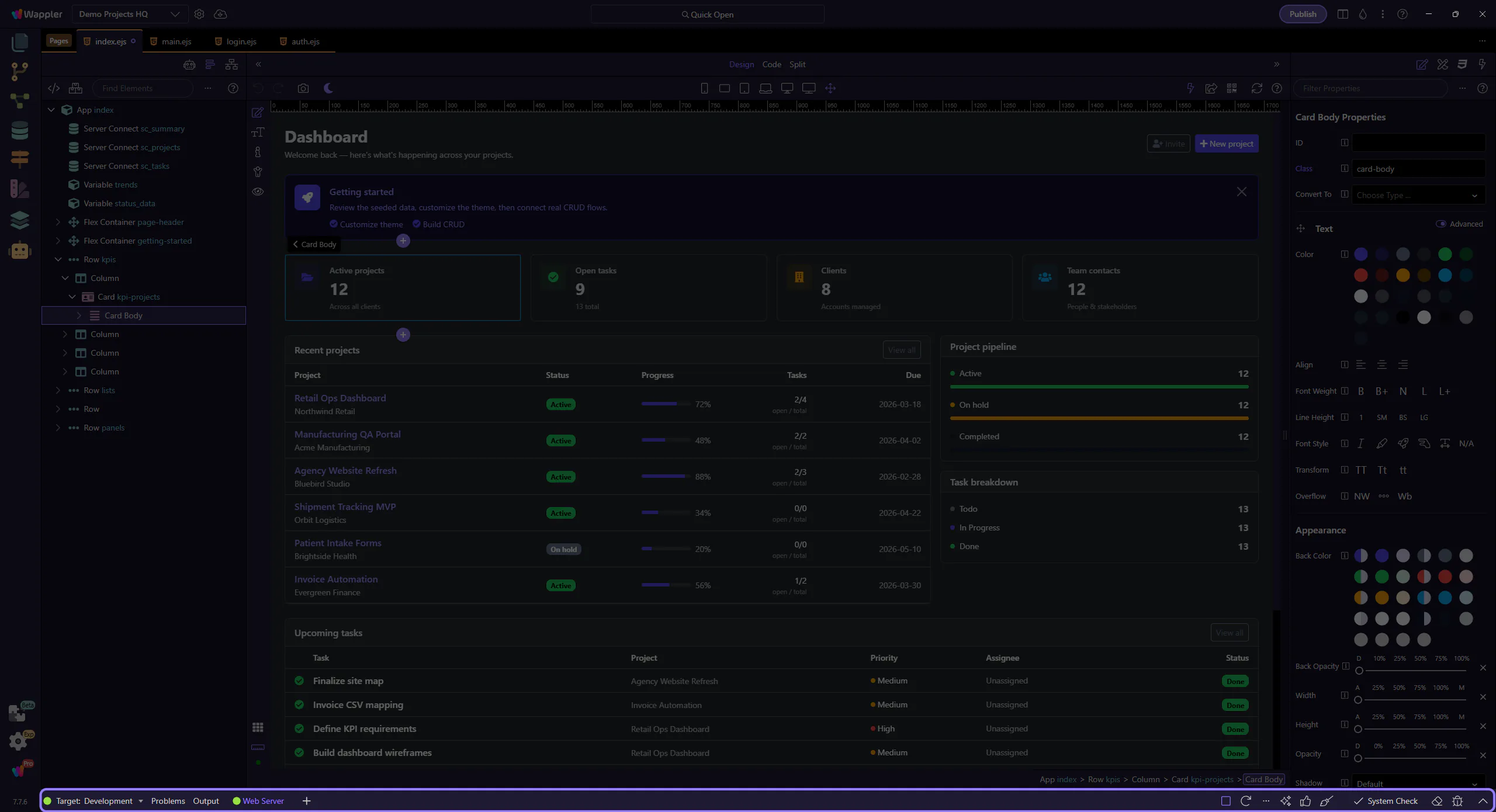Click the camera screenshot icon in toolbar

(x=303, y=88)
